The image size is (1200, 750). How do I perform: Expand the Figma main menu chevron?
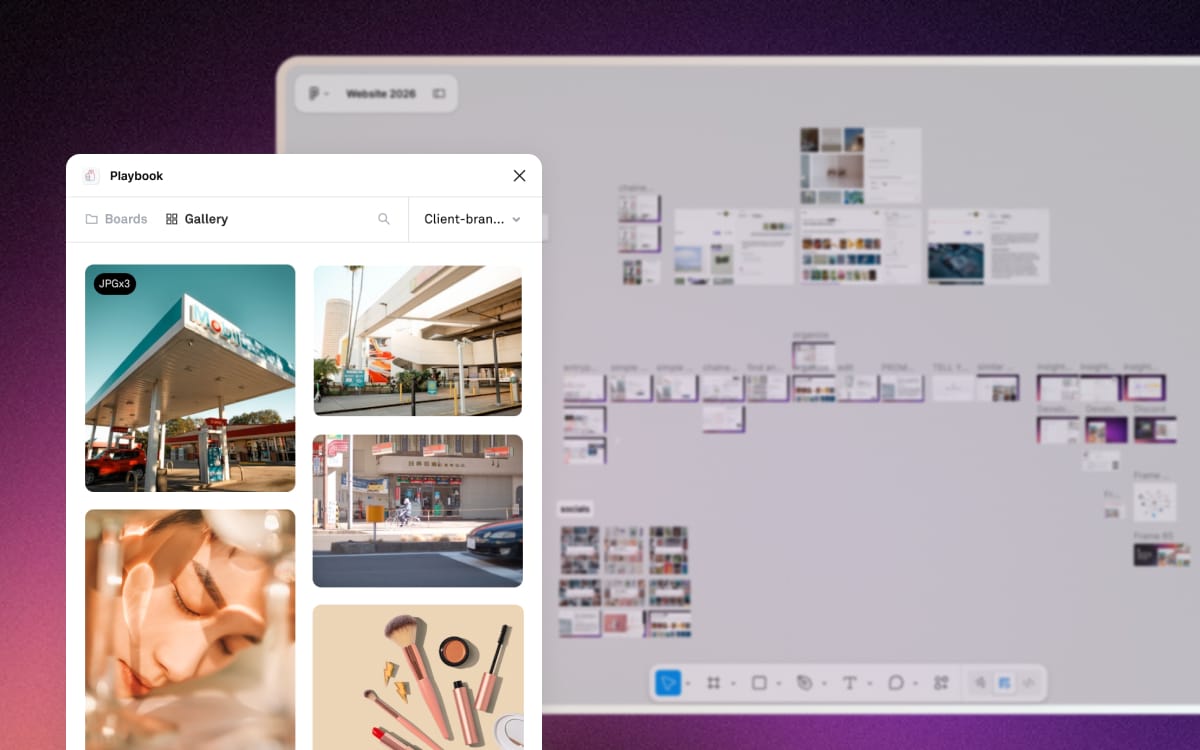click(x=327, y=94)
